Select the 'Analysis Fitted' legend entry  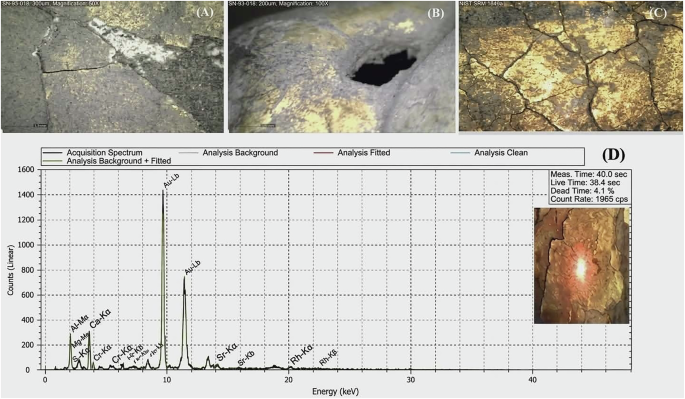pyautogui.click(x=364, y=153)
